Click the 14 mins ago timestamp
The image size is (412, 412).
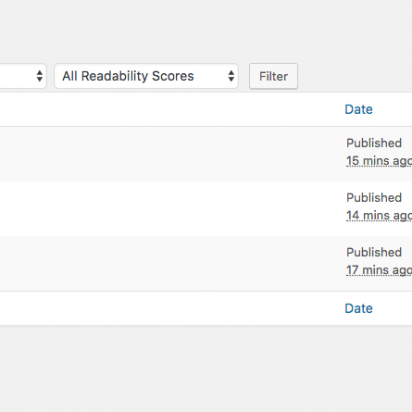tap(379, 216)
